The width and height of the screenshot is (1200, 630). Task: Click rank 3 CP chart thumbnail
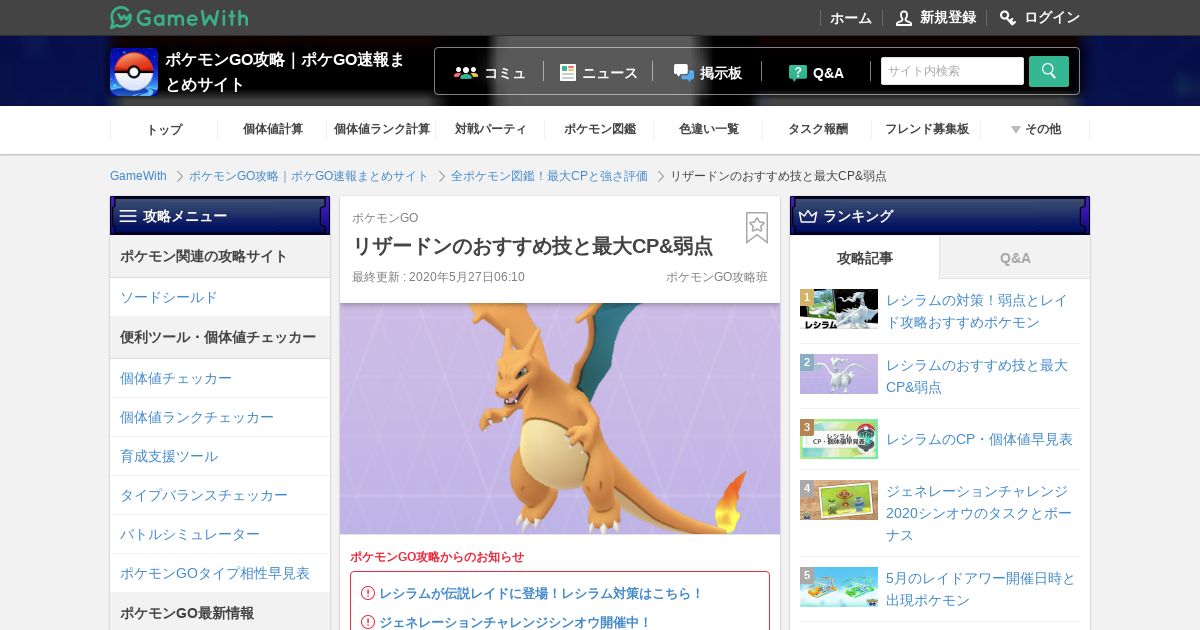pos(839,439)
